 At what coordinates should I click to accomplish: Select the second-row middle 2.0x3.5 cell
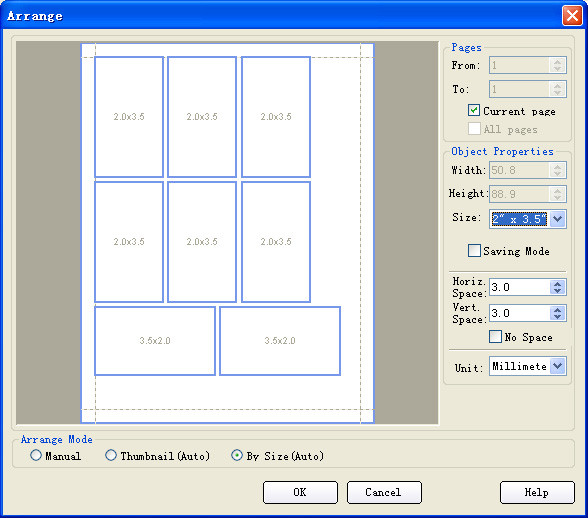(202, 242)
